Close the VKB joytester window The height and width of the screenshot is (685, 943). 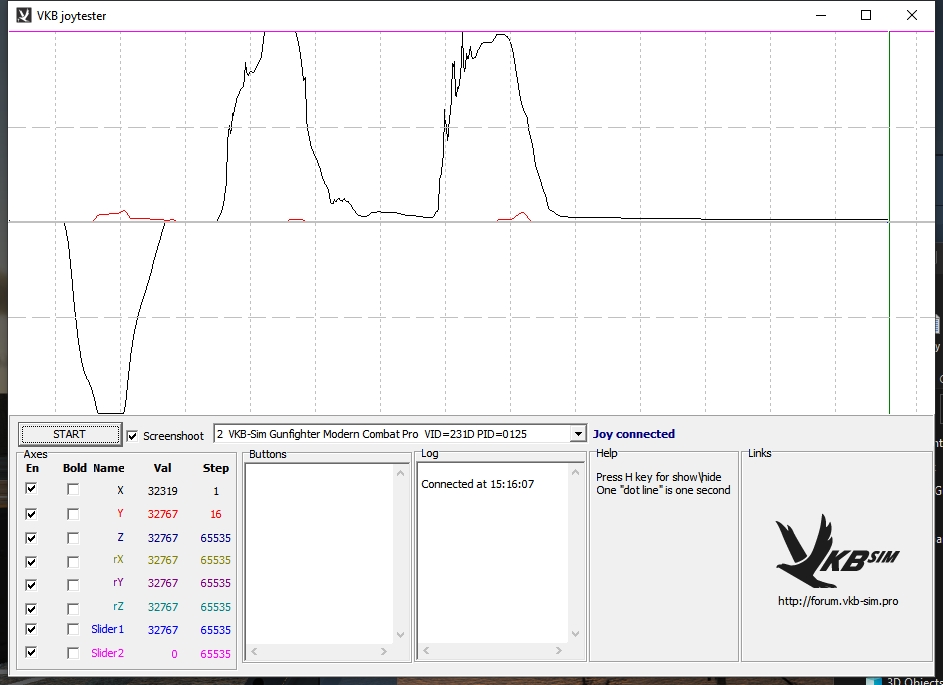pos(912,15)
